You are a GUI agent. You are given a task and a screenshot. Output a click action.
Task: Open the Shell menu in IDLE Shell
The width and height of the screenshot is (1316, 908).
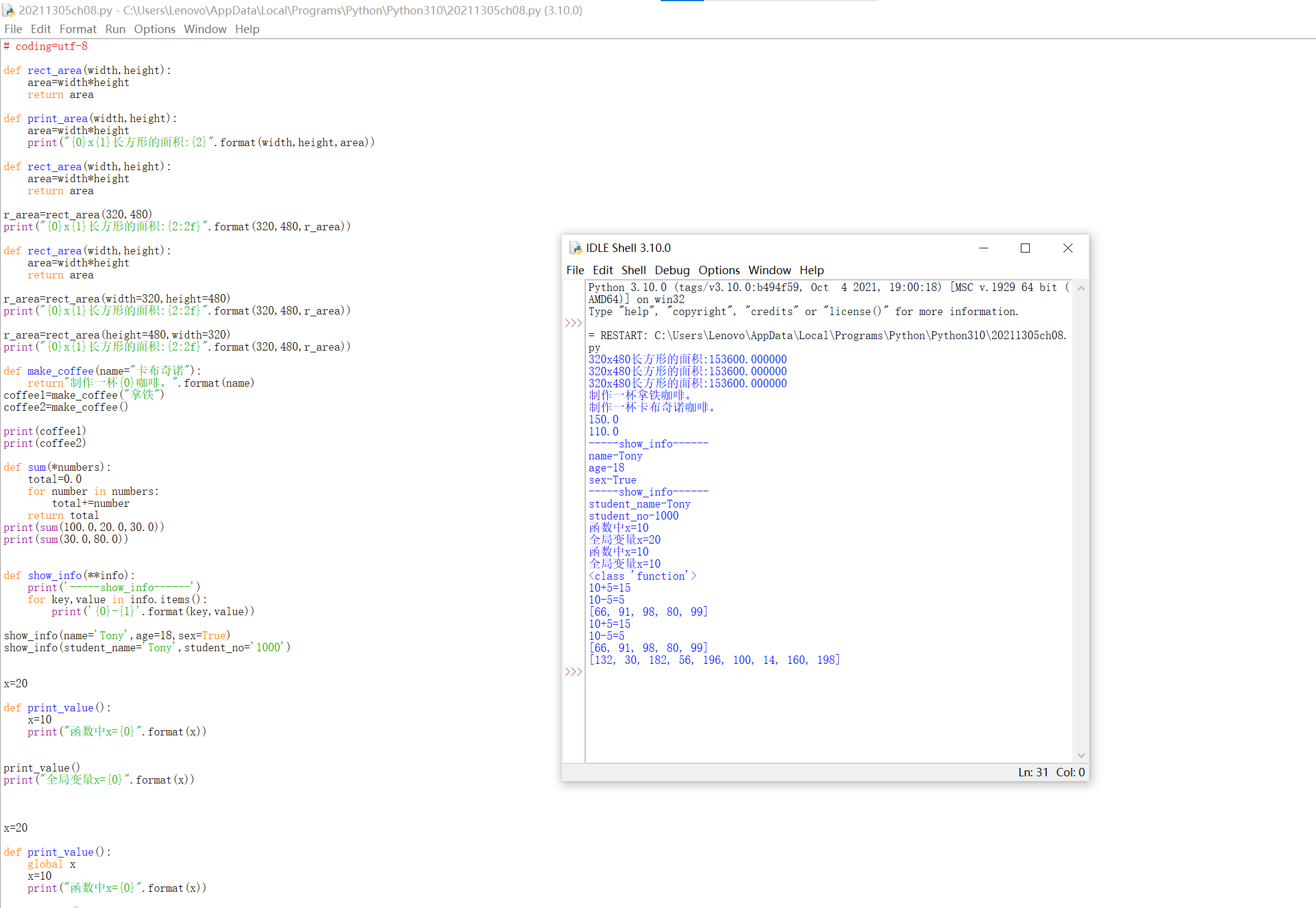(633, 270)
